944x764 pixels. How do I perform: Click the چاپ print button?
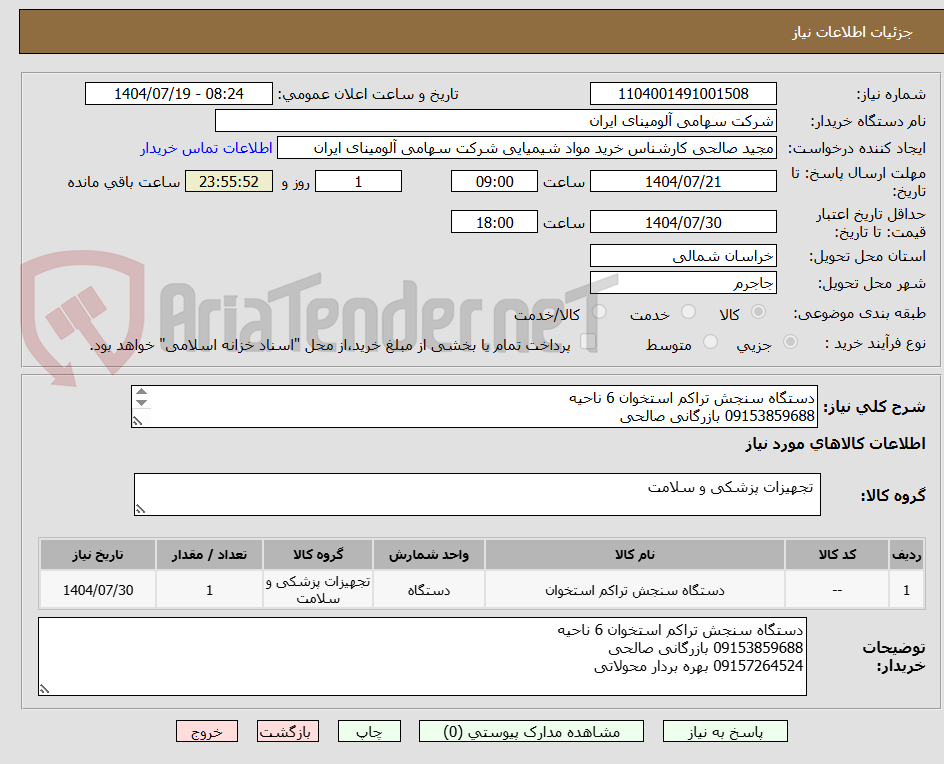click(370, 731)
